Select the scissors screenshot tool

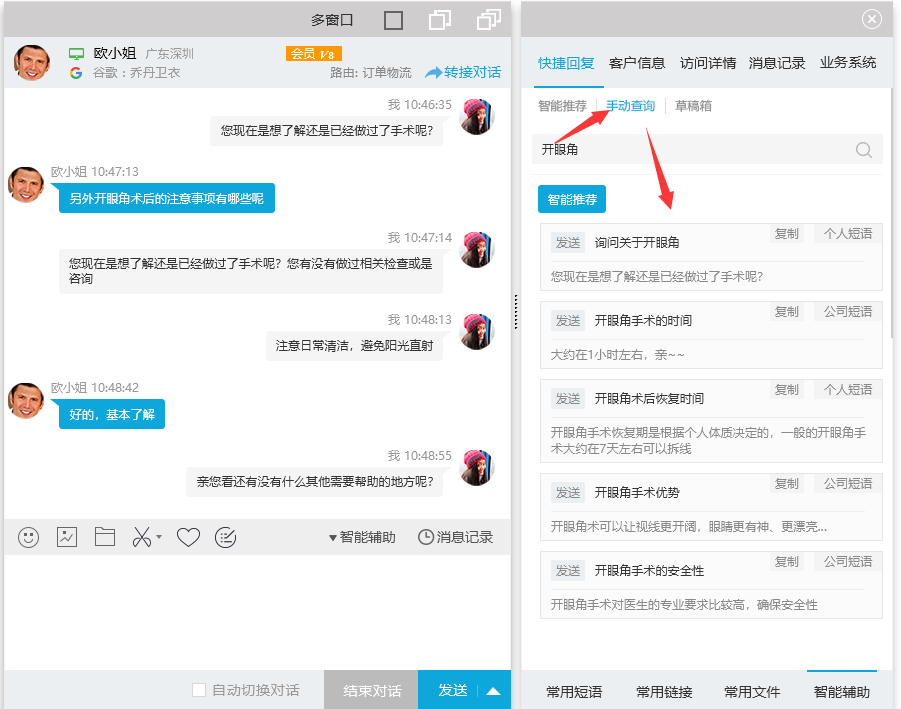[x=142, y=537]
